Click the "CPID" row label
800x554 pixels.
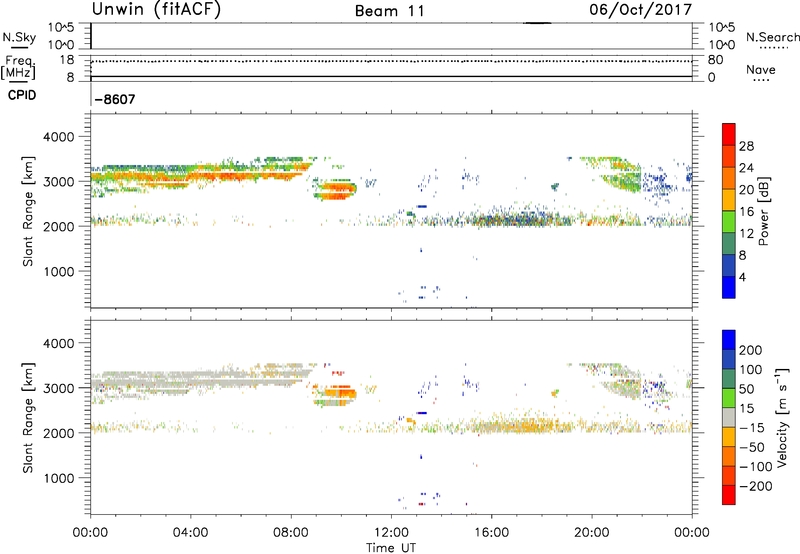(x=22, y=95)
